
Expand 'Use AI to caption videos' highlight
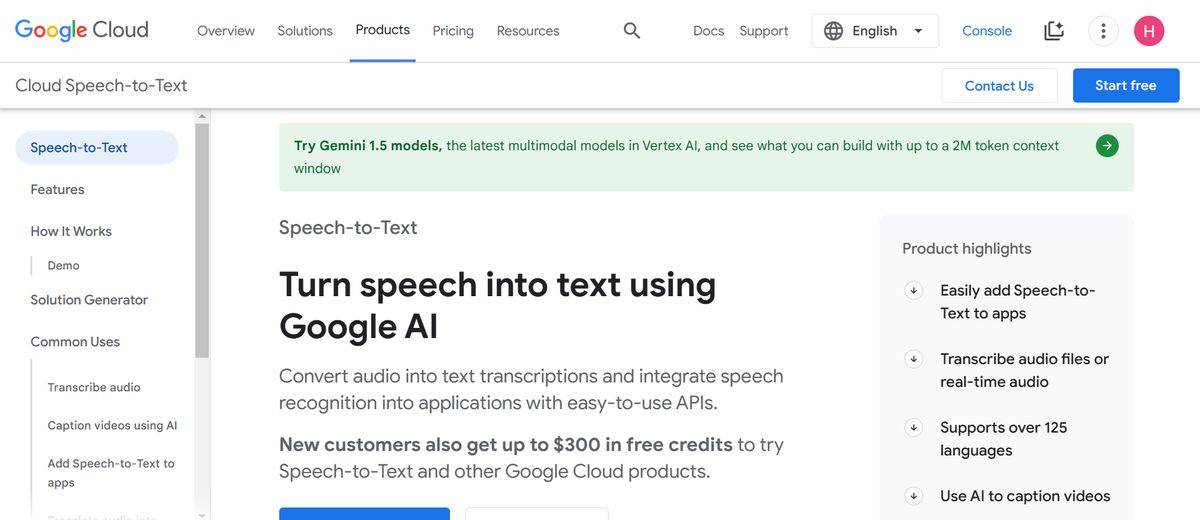pos(913,496)
